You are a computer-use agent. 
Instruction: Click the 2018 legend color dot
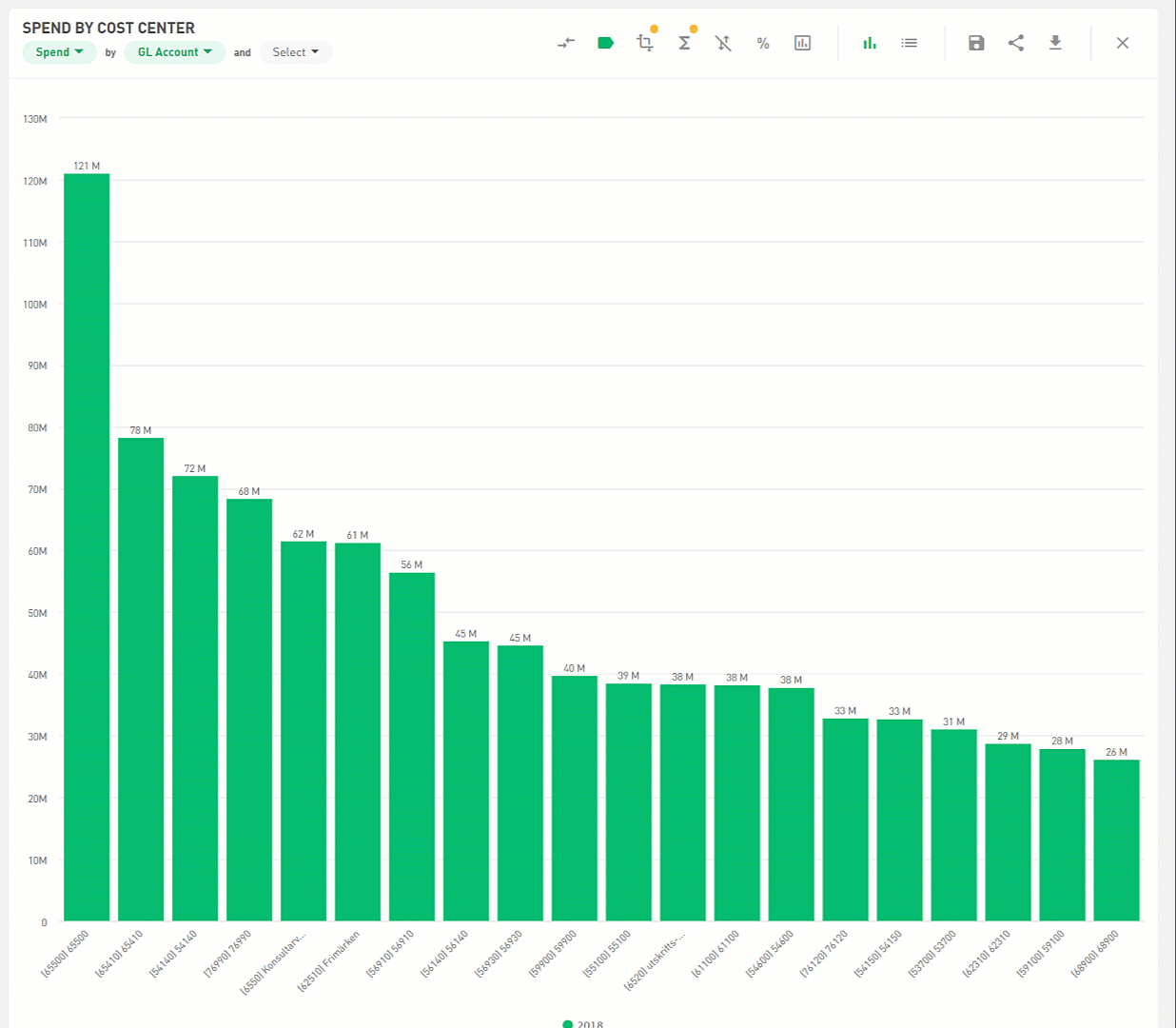coord(568,1024)
